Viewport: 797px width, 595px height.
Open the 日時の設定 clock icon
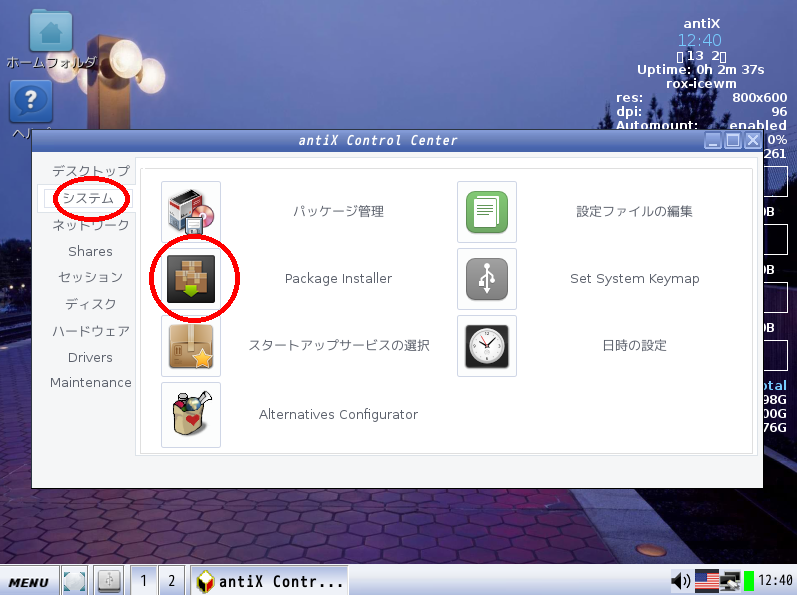(x=487, y=346)
